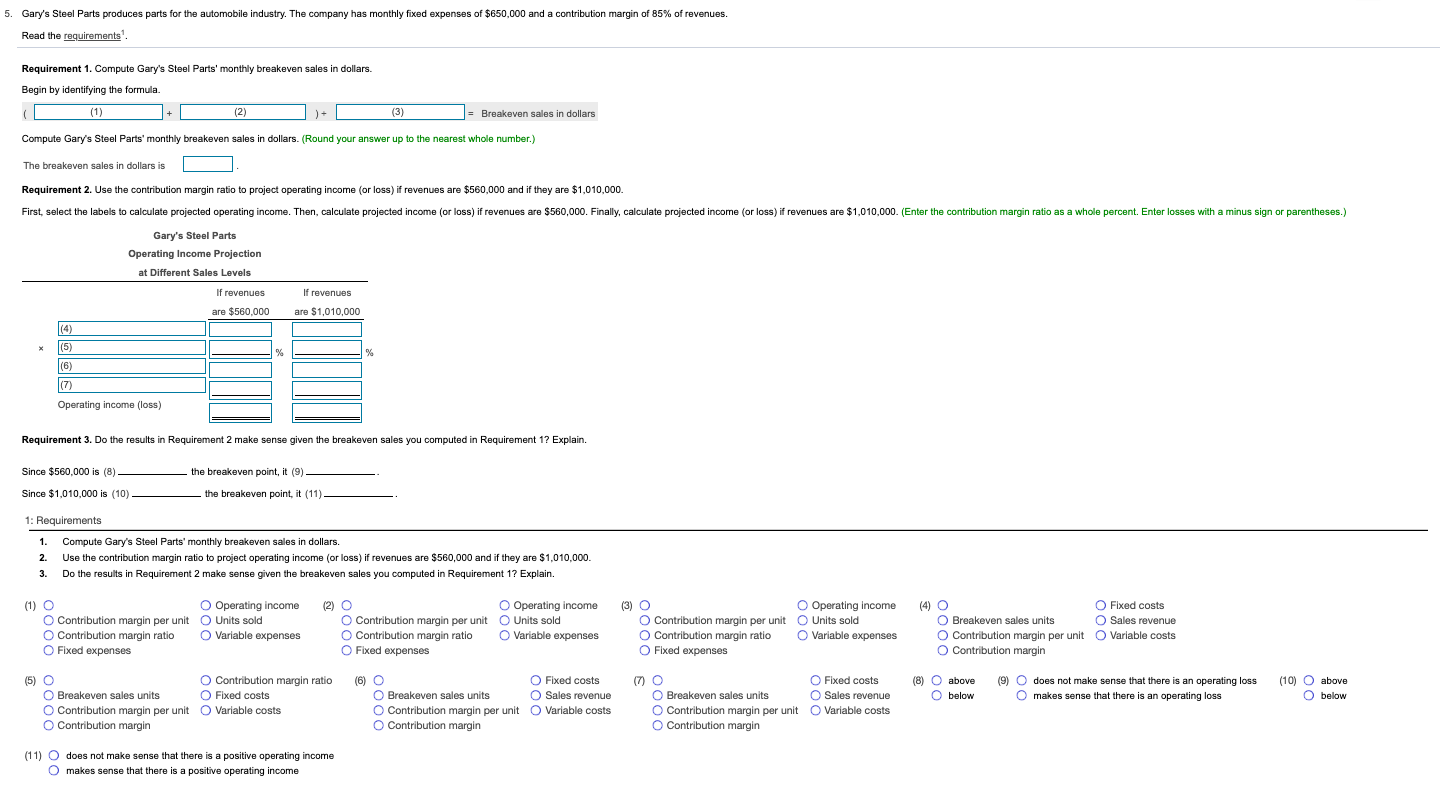
Task: Select Operating income for blank (3)
Action: [801, 605]
